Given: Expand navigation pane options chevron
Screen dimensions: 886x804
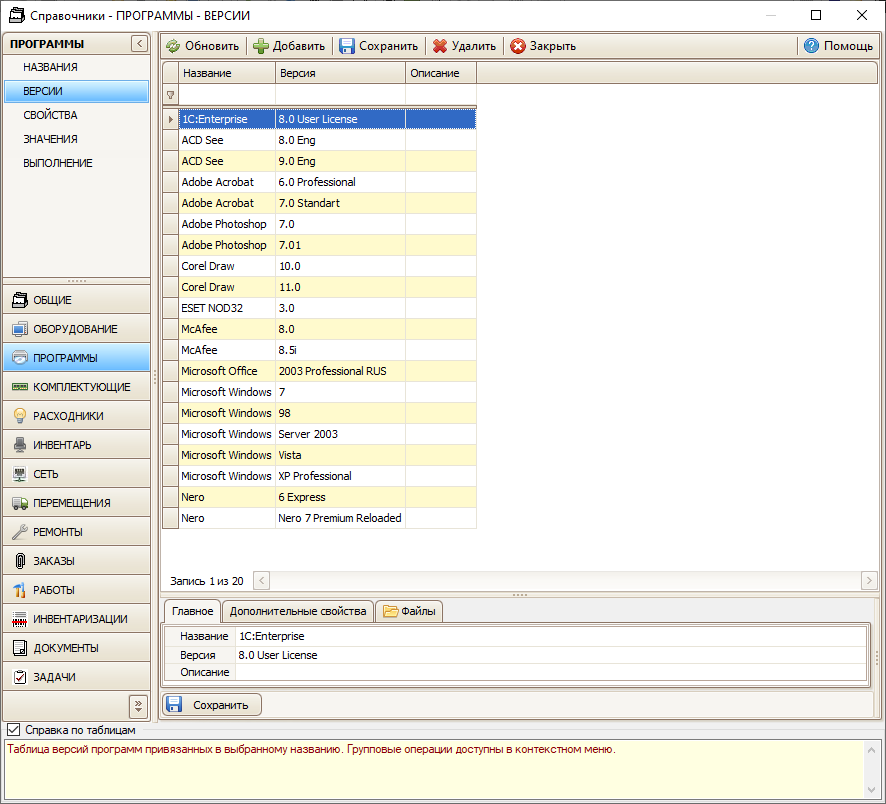Looking at the screenshot, I should coord(138,706).
